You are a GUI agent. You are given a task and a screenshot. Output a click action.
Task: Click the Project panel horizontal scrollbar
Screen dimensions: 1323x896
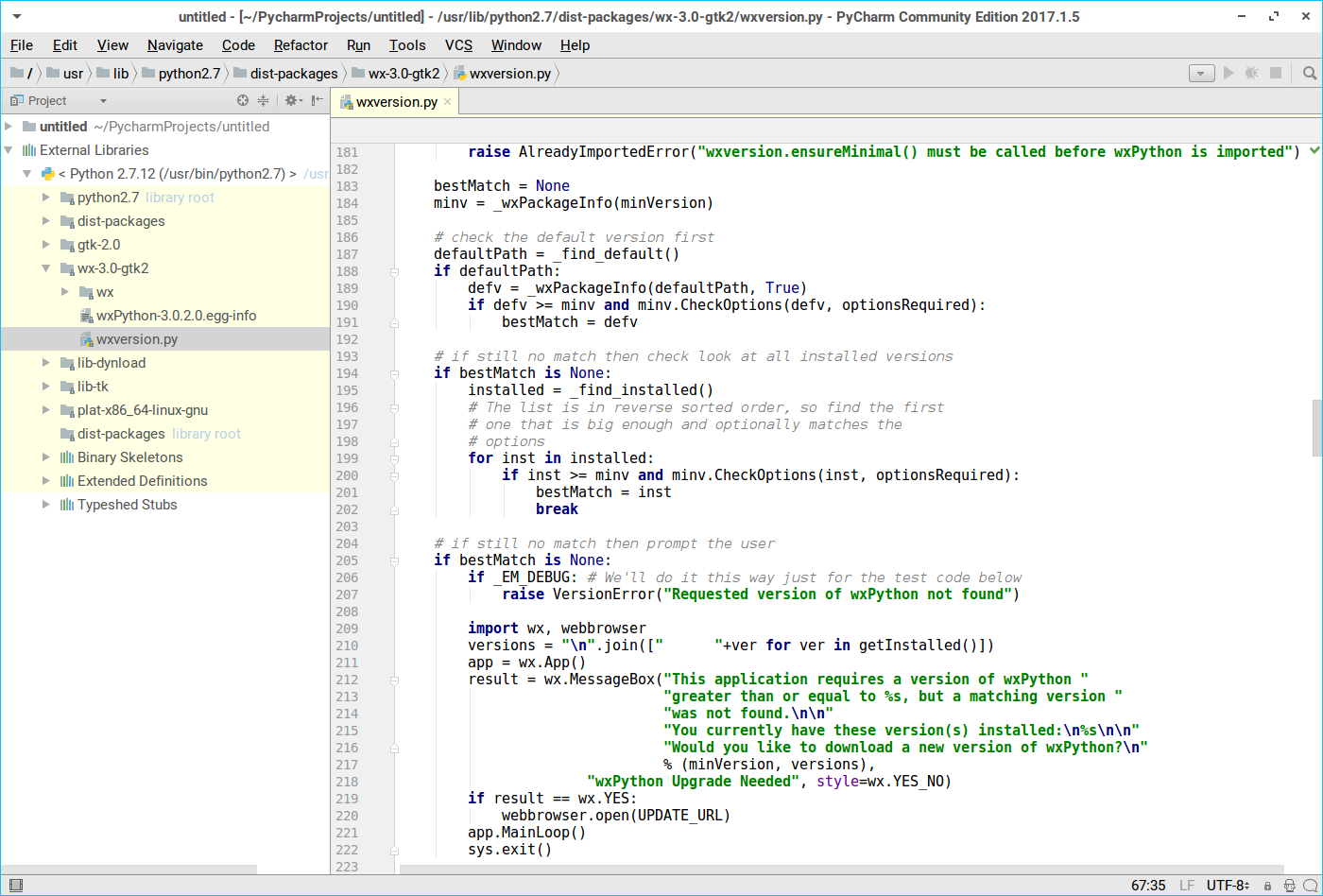pyautogui.click(x=129, y=869)
